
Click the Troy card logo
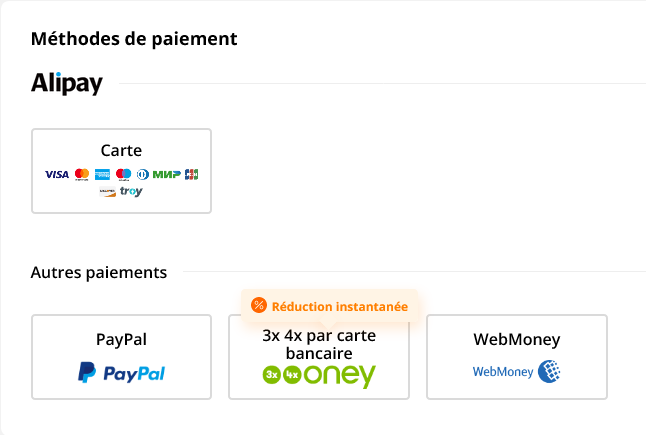tap(131, 192)
